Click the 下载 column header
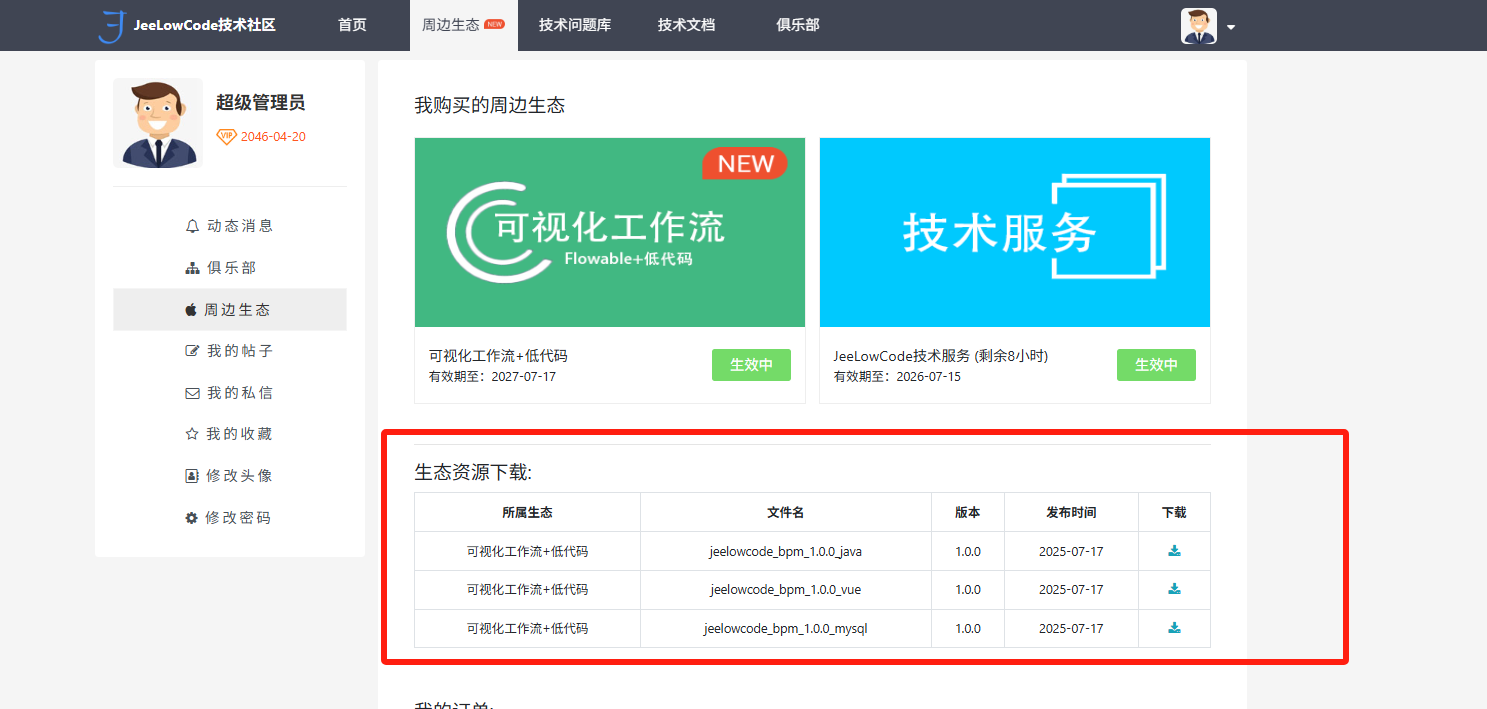Viewport: 1487px width, 709px height. 1174,512
